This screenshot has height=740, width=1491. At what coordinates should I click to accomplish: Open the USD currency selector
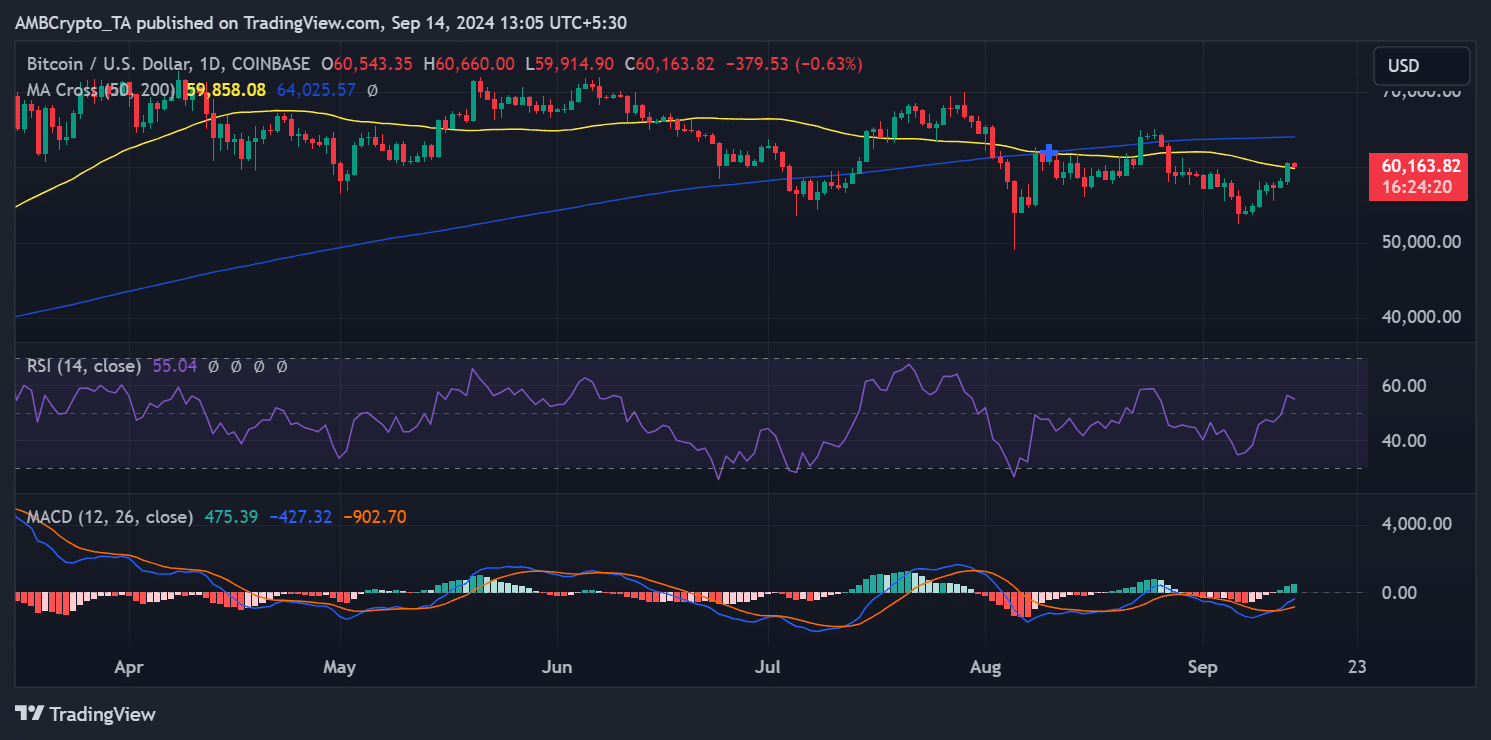click(x=1421, y=66)
